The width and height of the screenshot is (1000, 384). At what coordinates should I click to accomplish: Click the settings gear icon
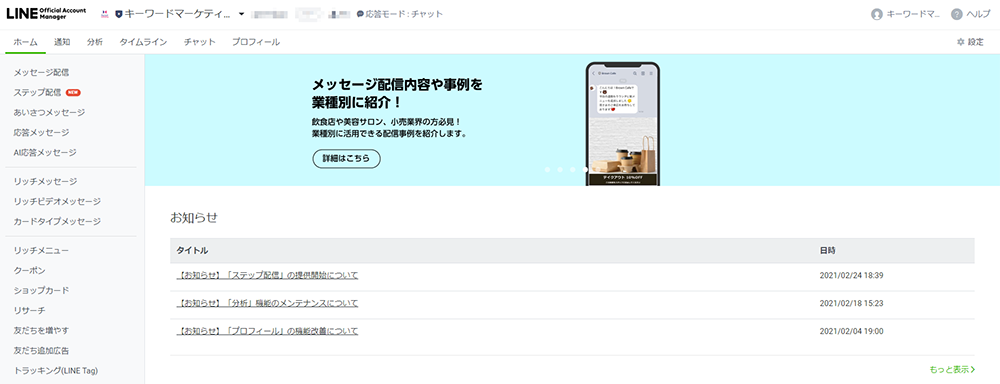(x=960, y=42)
